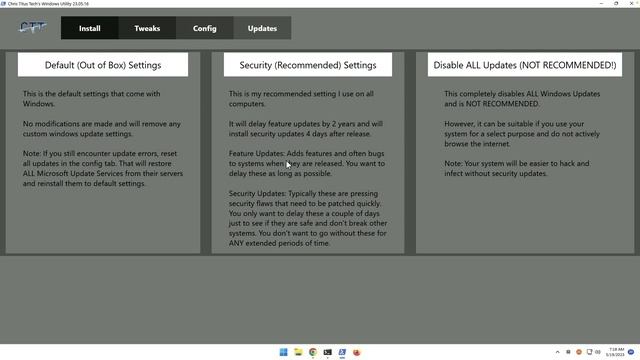Screen dimensions: 640x360
Task: Click text "Note: Your system will be easier to hack and"
Action: pyautogui.click(x=517, y=163)
